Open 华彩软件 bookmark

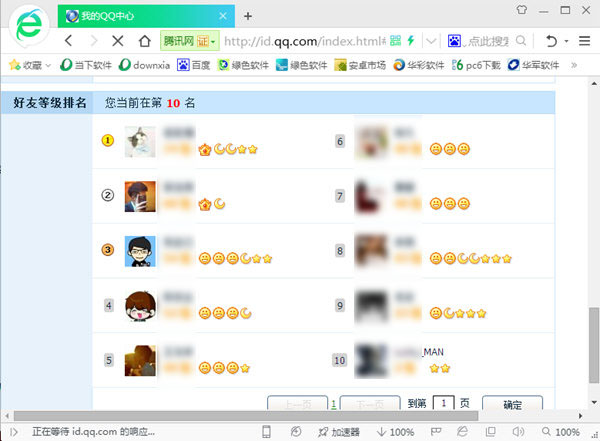click(419, 65)
